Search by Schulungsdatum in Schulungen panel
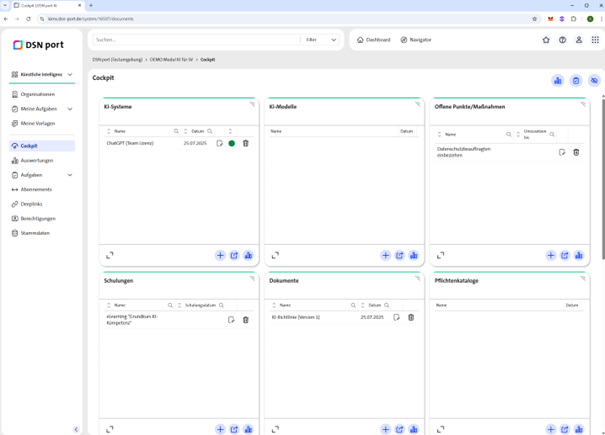The width and height of the screenshot is (605, 435). (221, 305)
